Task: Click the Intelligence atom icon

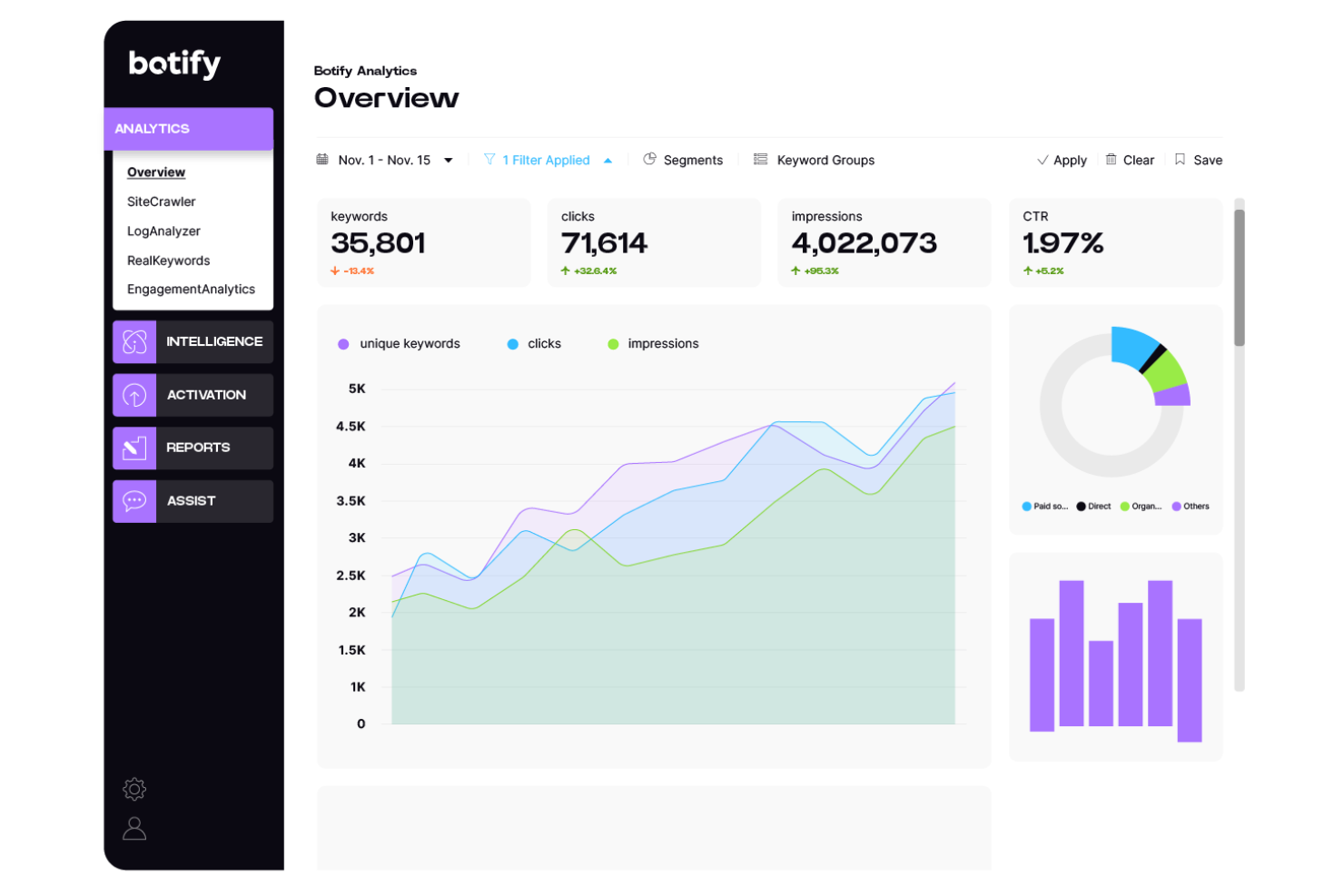Action: tap(134, 341)
